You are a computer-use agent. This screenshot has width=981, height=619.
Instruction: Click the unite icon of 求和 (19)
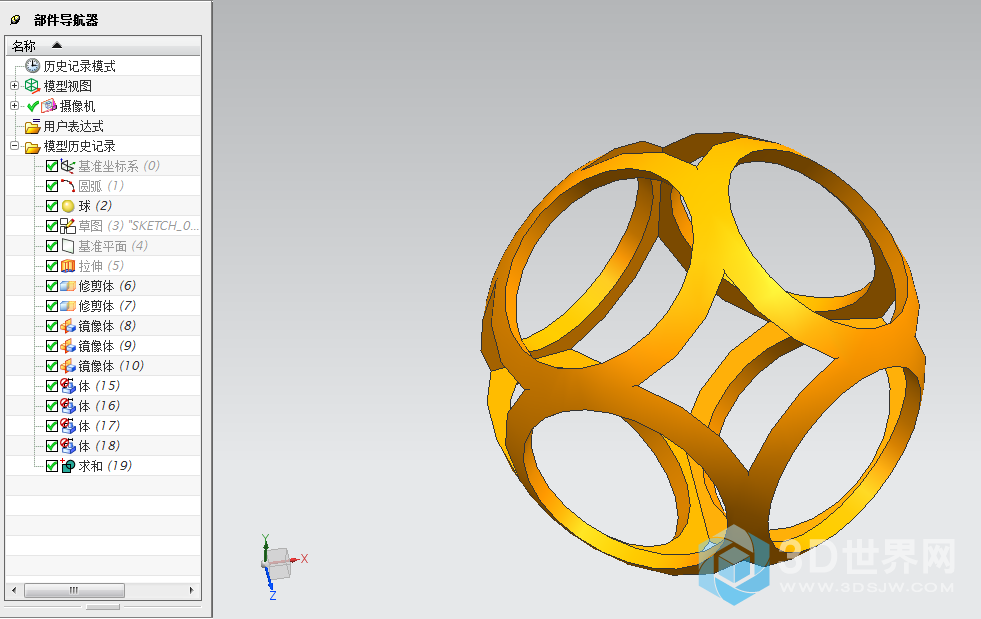(x=68, y=466)
